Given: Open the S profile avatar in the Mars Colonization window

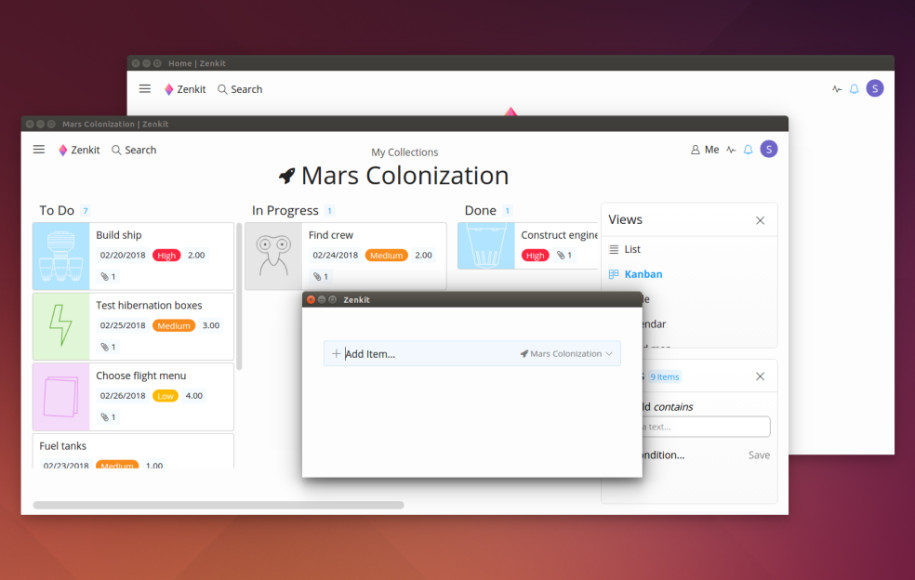Looking at the screenshot, I should (x=769, y=149).
